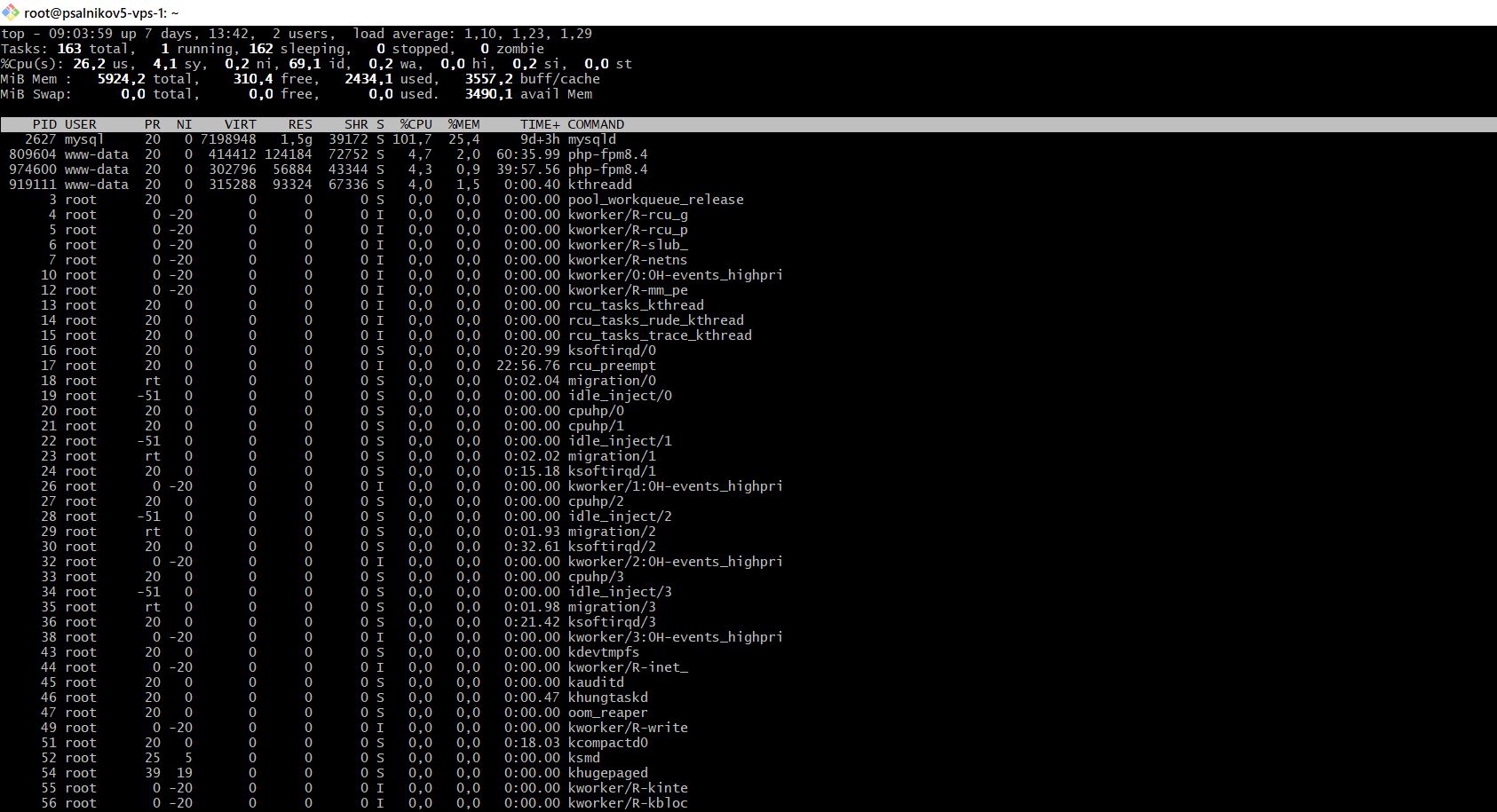The height and width of the screenshot is (812, 1497).
Task: Click the %MEM column header
Action: [x=463, y=124]
